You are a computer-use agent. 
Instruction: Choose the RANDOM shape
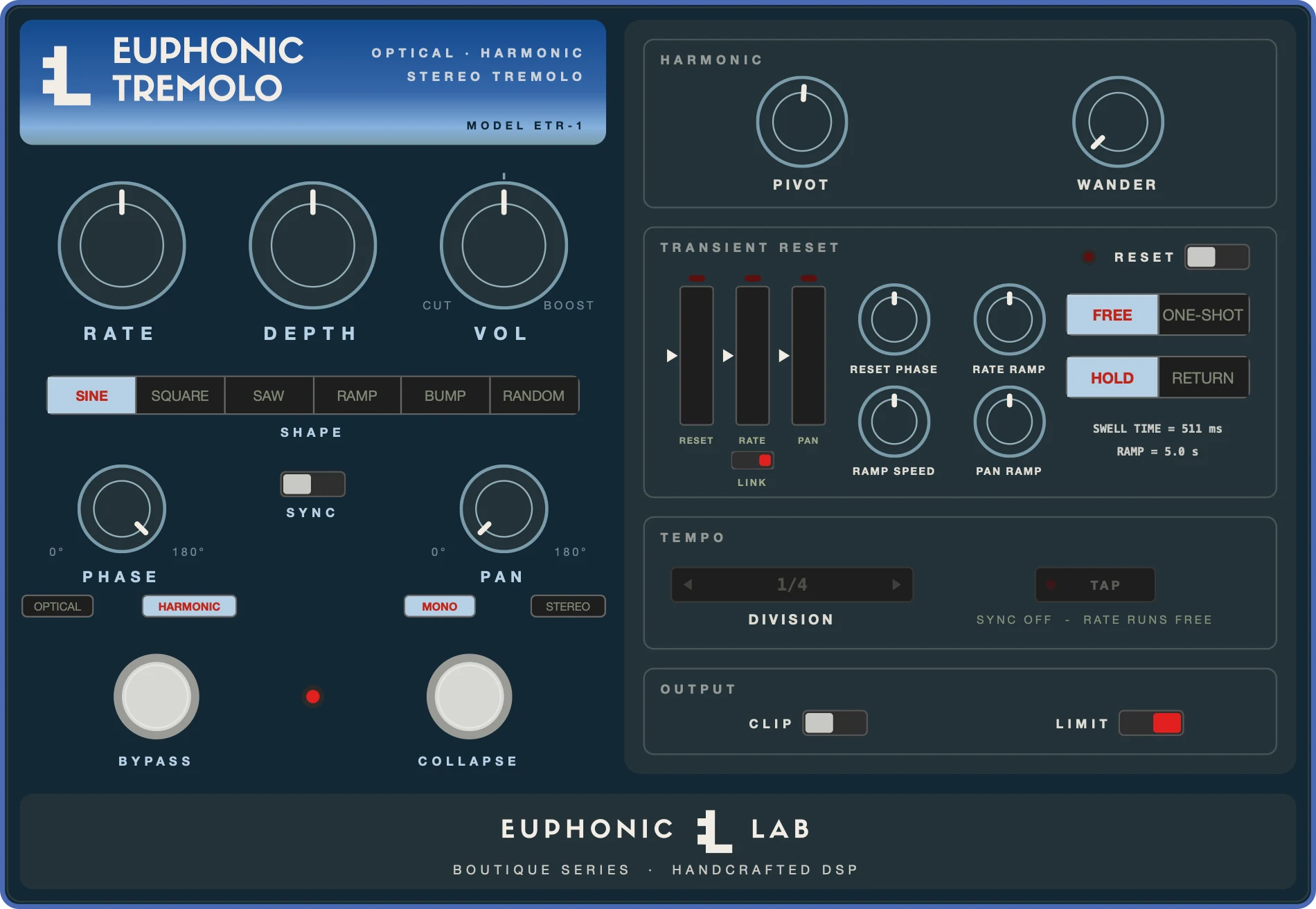533,395
